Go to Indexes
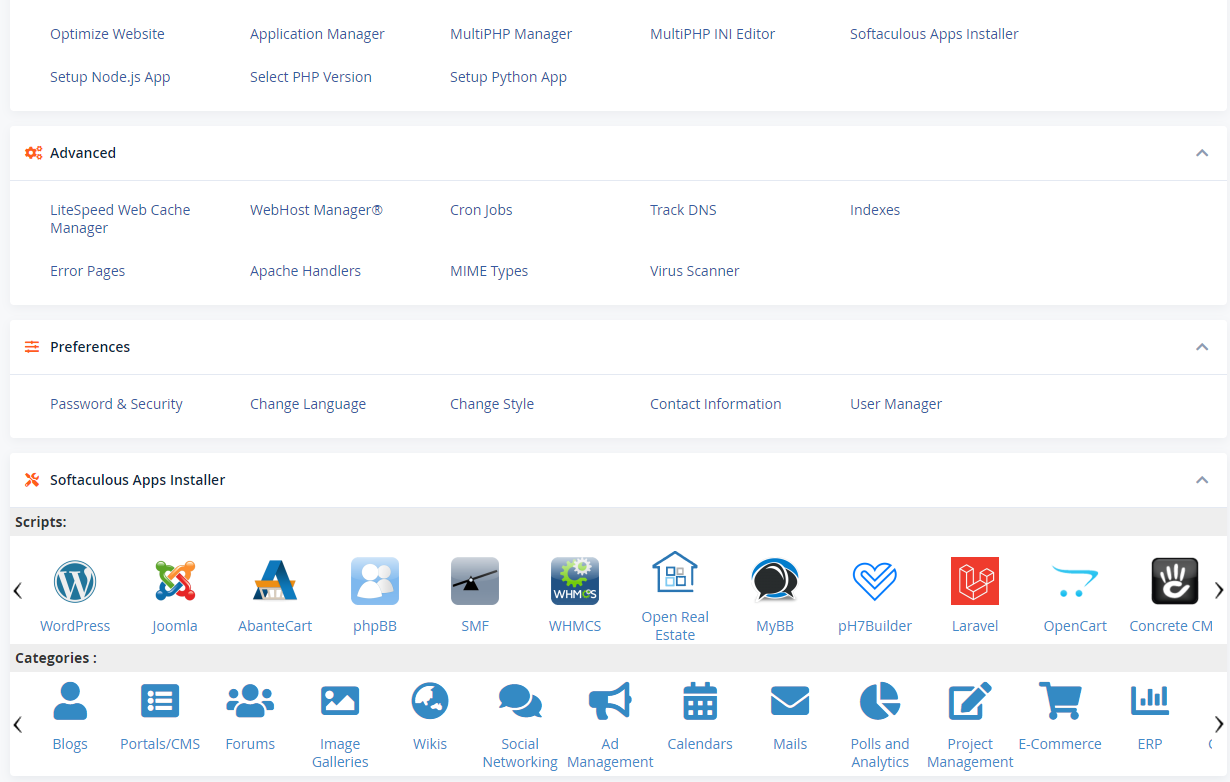1230x782 pixels. pos(875,210)
